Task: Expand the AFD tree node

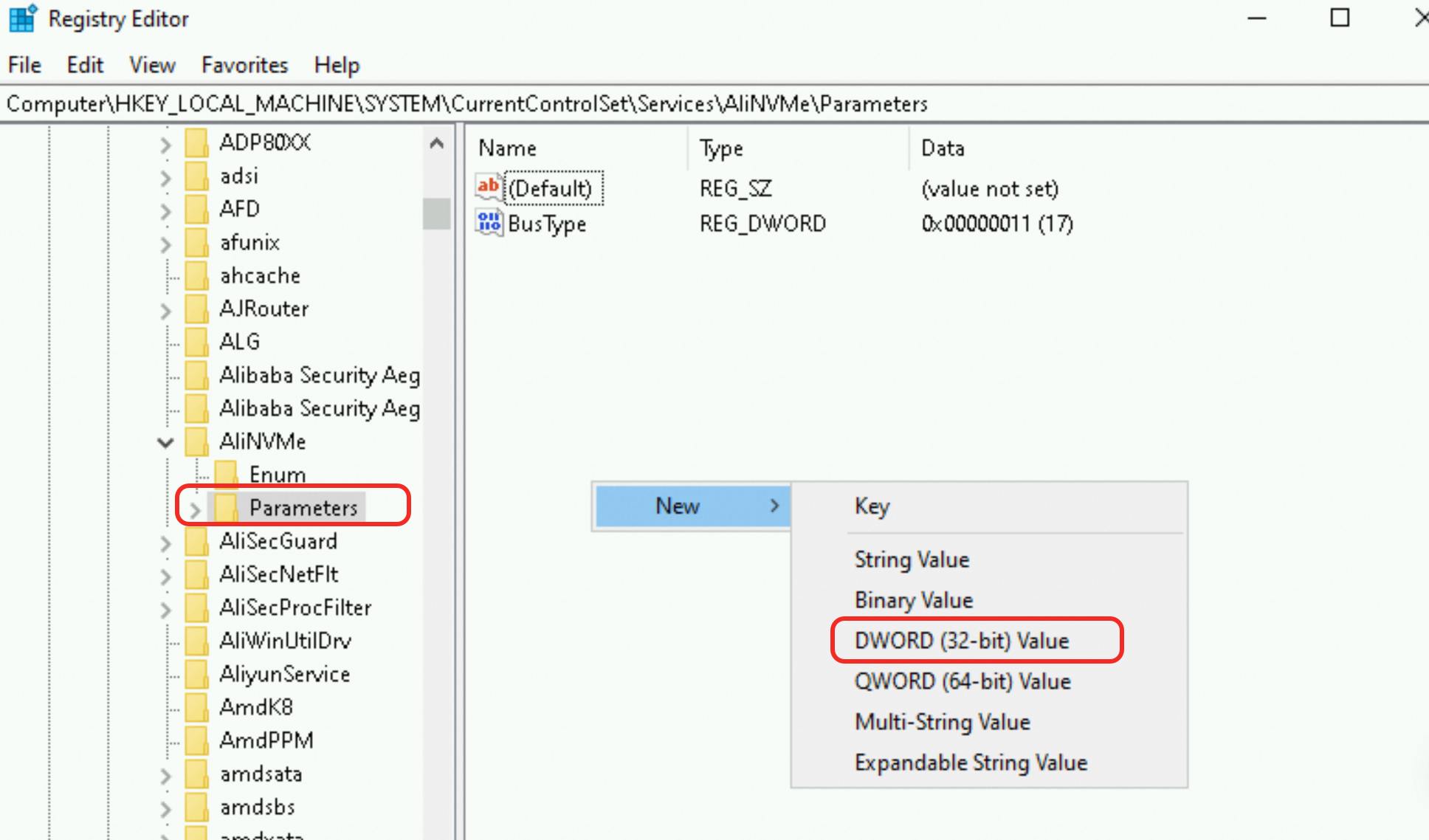Action: coord(165,210)
